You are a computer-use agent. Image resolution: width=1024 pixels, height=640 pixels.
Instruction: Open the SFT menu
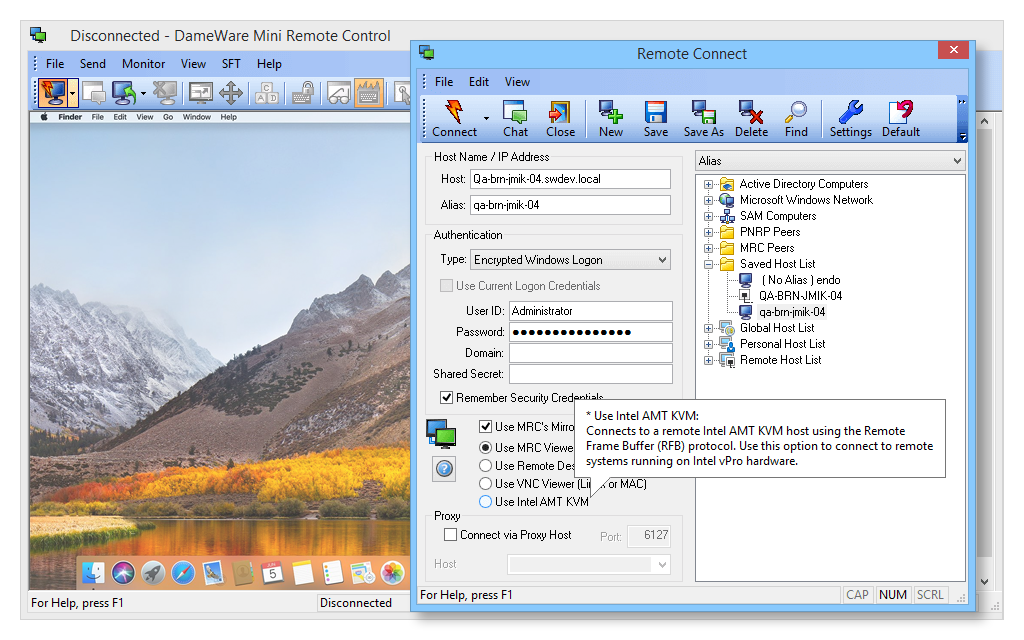[x=231, y=64]
